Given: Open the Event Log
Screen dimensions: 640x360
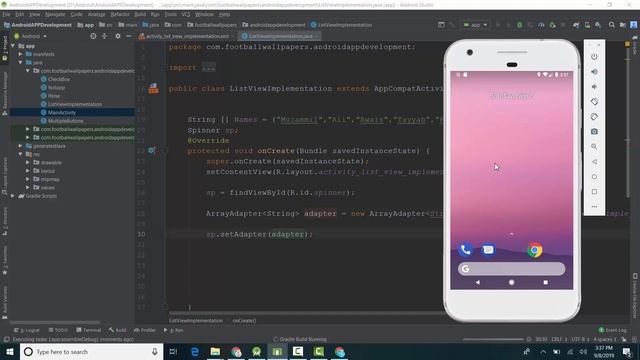Looking at the screenshot, I should 612,330.
